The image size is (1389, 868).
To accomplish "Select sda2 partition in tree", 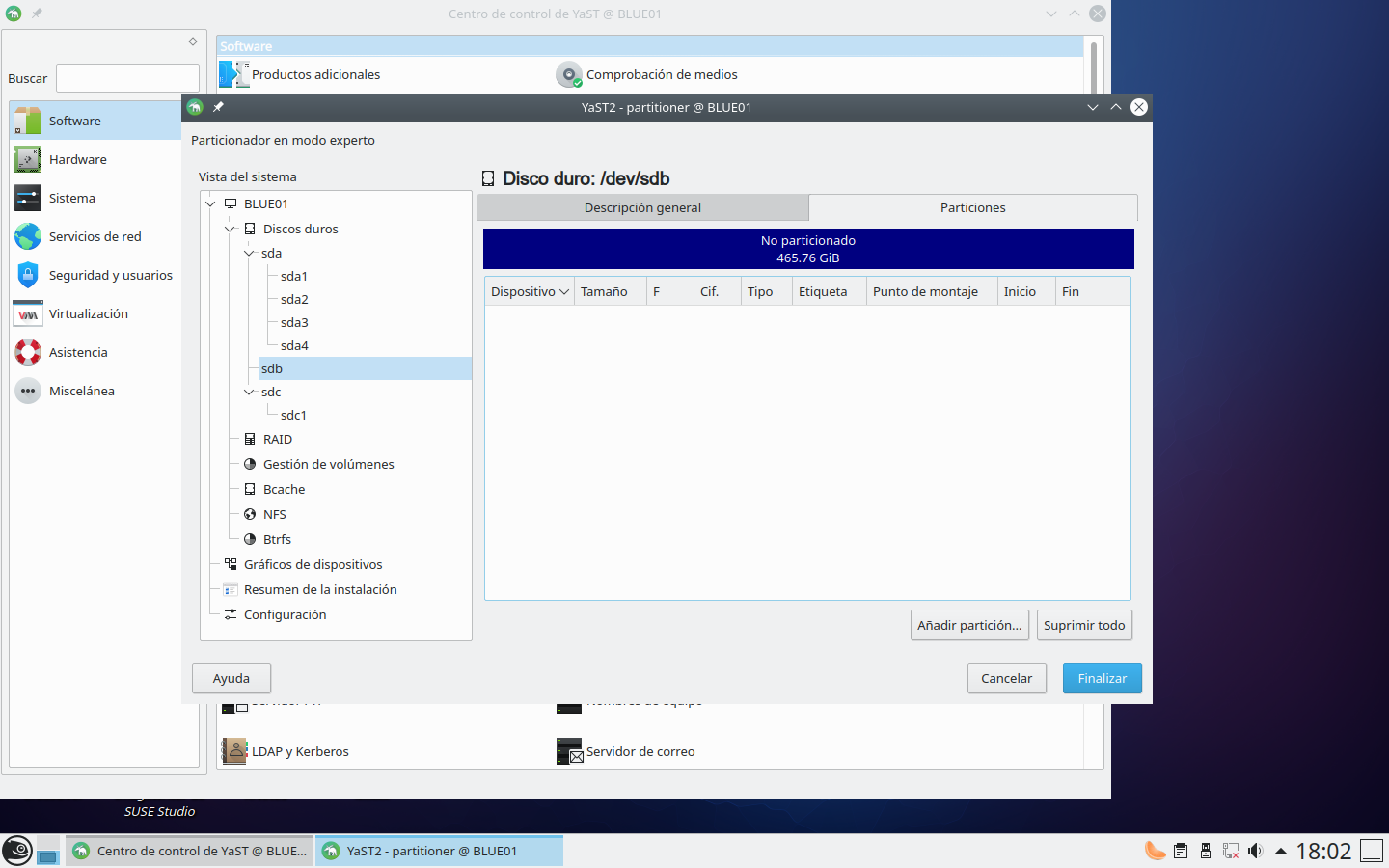I will pyautogui.click(x=294, y=299).
